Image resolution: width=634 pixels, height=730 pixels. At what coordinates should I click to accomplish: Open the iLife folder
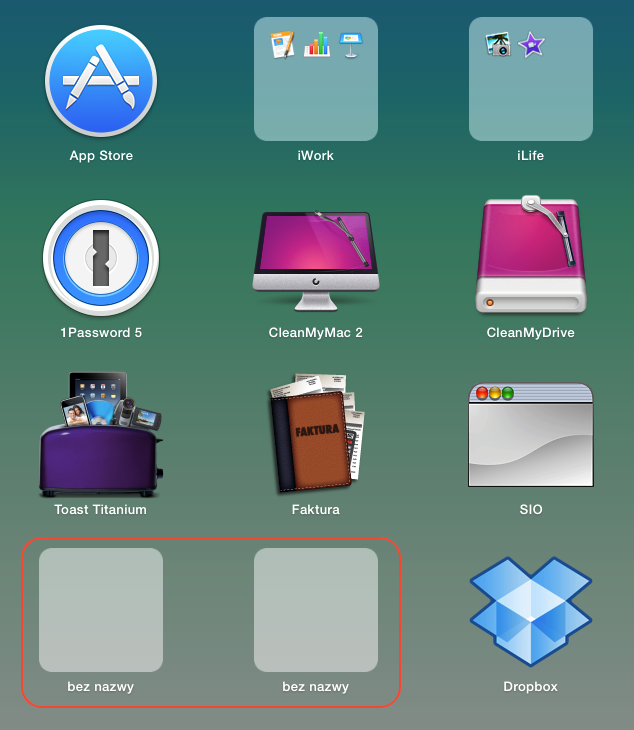pyautogui.click(x=531, y=79)
